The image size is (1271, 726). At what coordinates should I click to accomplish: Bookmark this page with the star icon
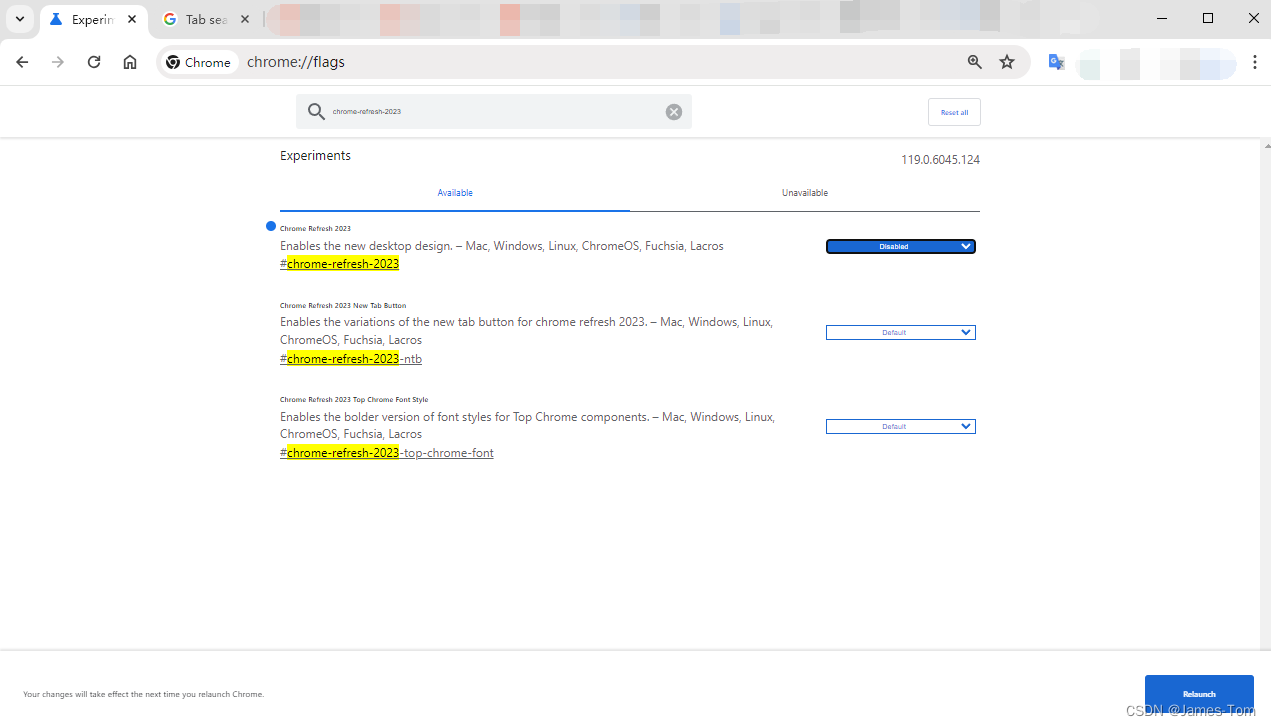tap(1007, 62)
